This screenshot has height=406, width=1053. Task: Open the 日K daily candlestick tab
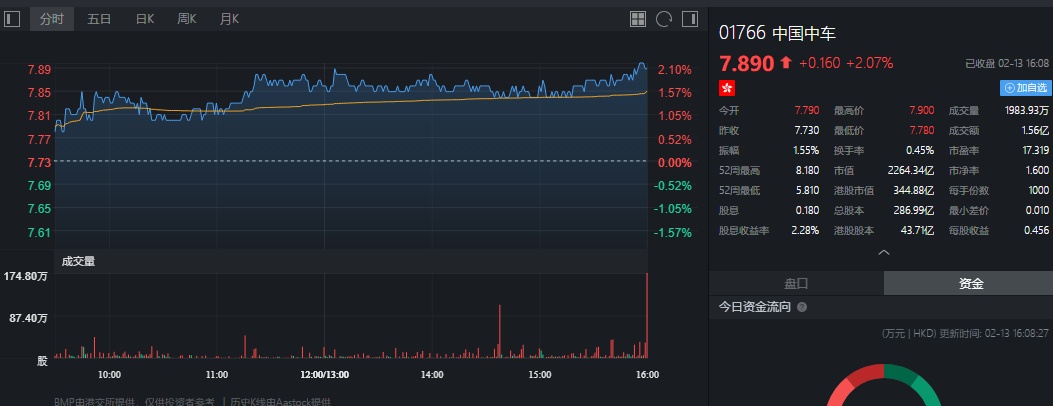[145, 19]
